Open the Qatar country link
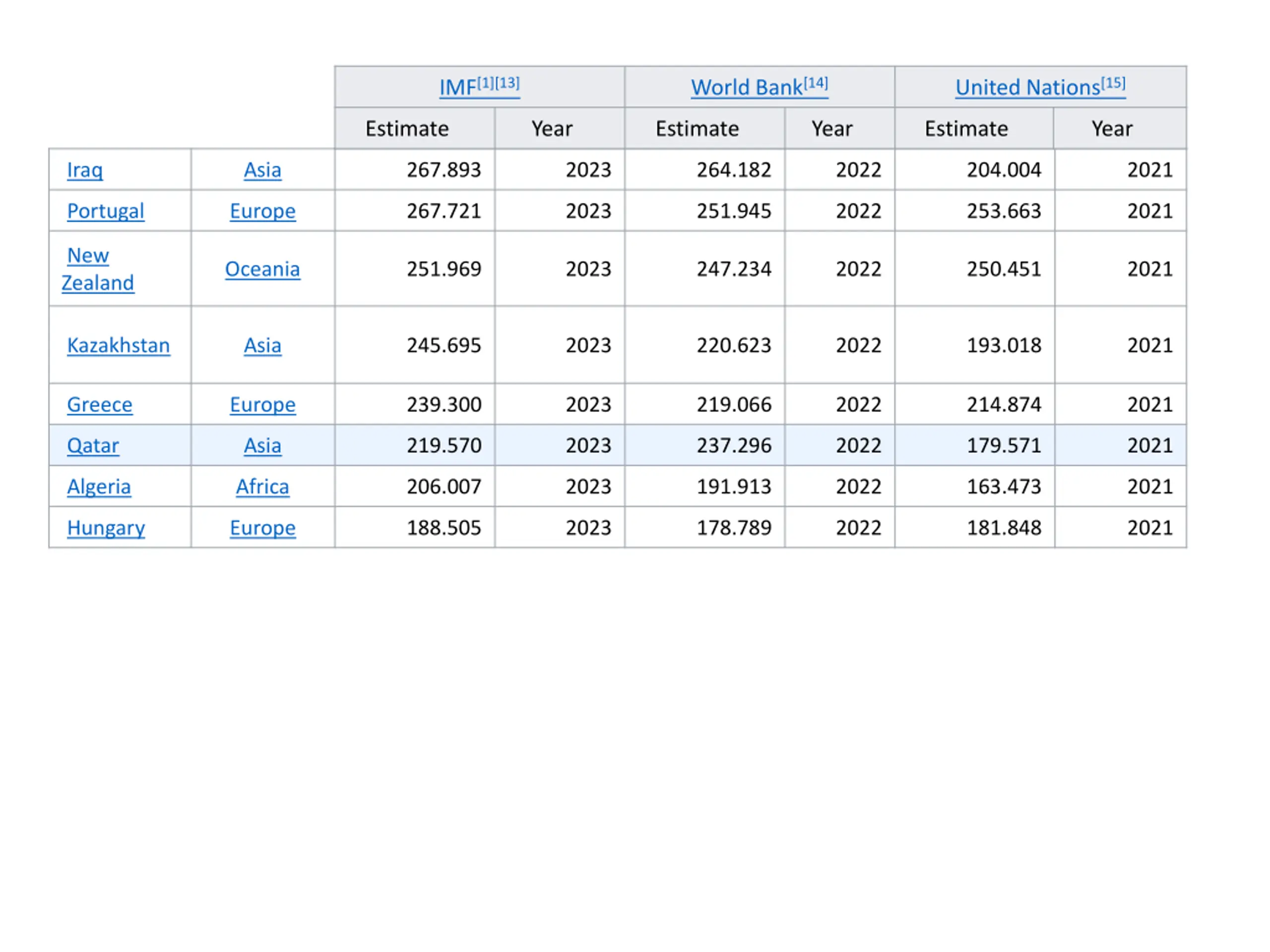Viewport: 1270px width, 952px height. [93, 446]
